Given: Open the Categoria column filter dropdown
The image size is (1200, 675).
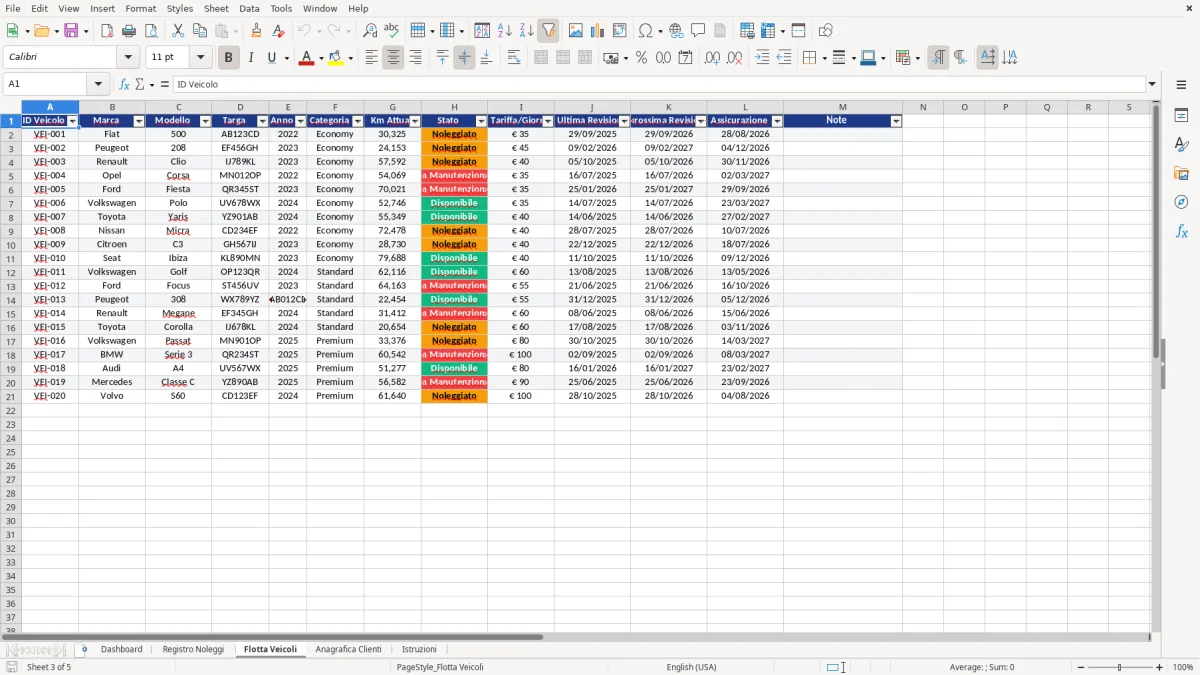Looking at the screenshot, I should (x=358, y=121).
